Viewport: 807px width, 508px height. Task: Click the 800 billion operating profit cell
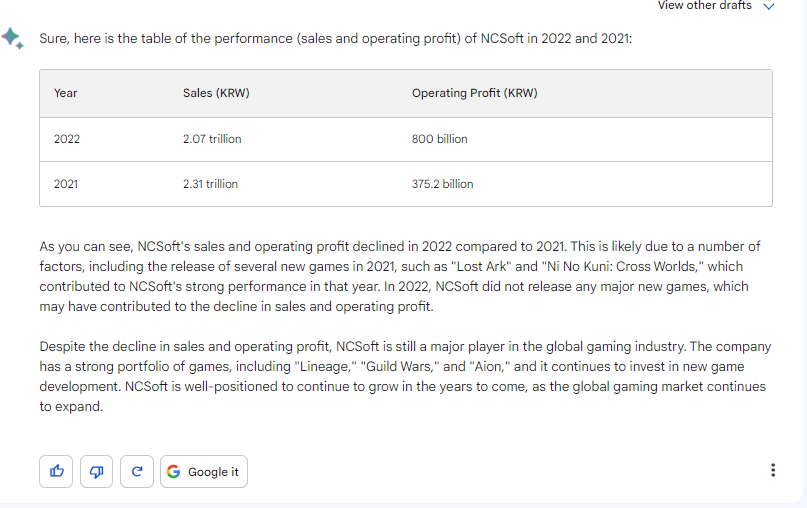point(440,139)
